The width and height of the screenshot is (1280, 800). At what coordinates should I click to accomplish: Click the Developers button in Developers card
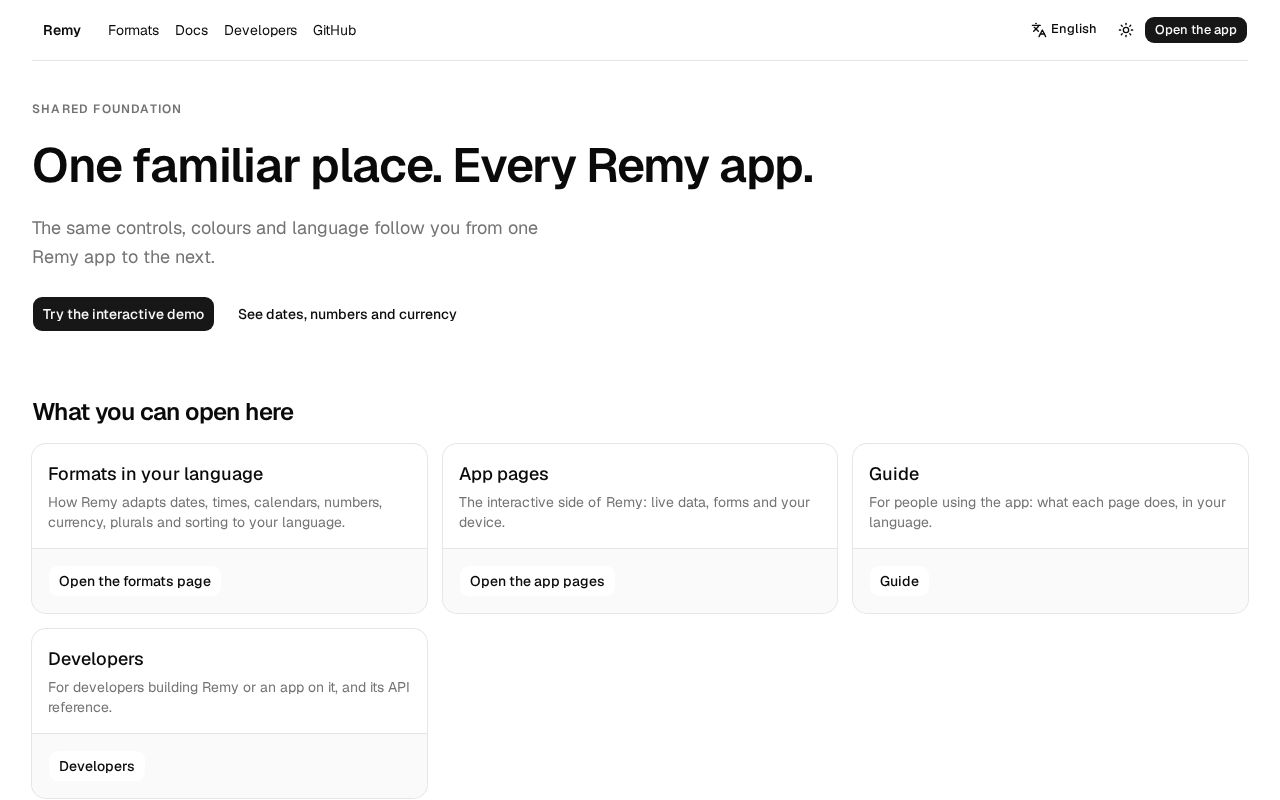click(97, 766)
